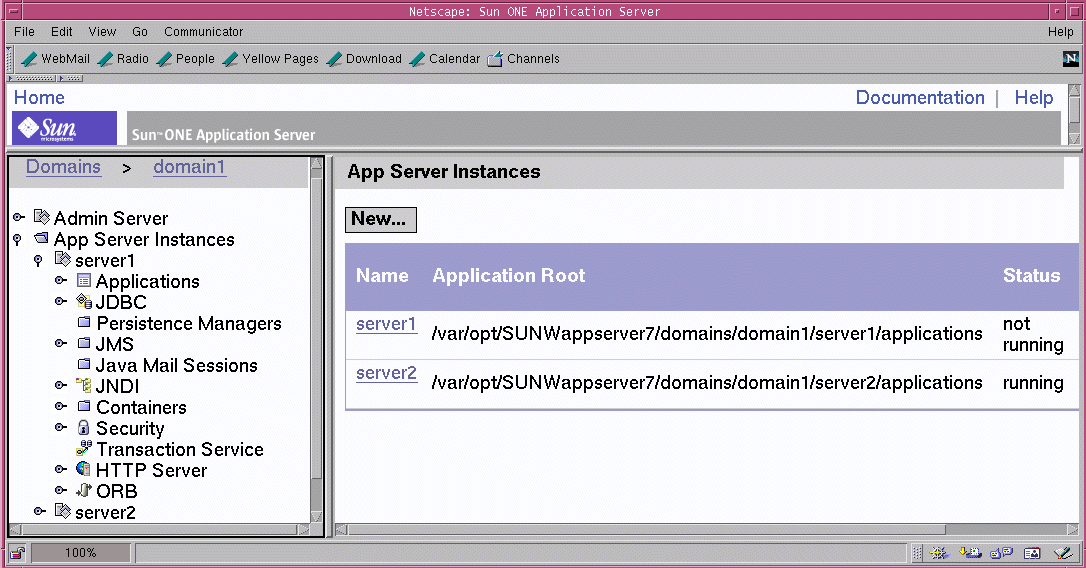Collapse the App Server Instances node

[x=18, y=240]
